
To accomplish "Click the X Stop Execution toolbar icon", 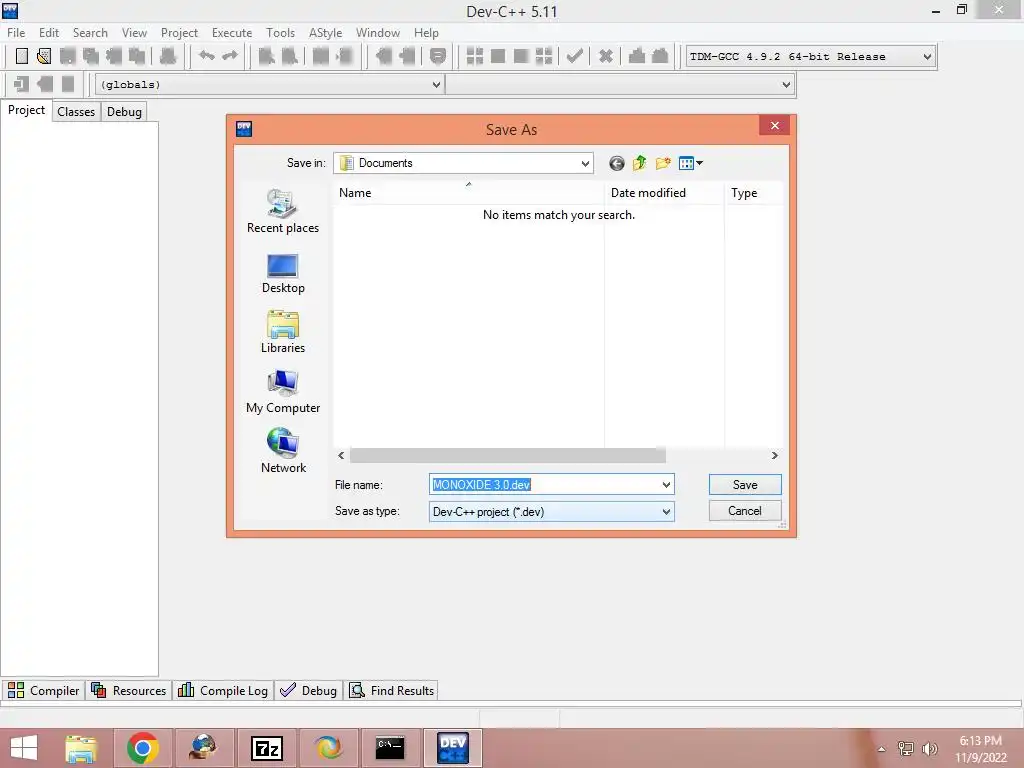I will [x=605, y=56].
